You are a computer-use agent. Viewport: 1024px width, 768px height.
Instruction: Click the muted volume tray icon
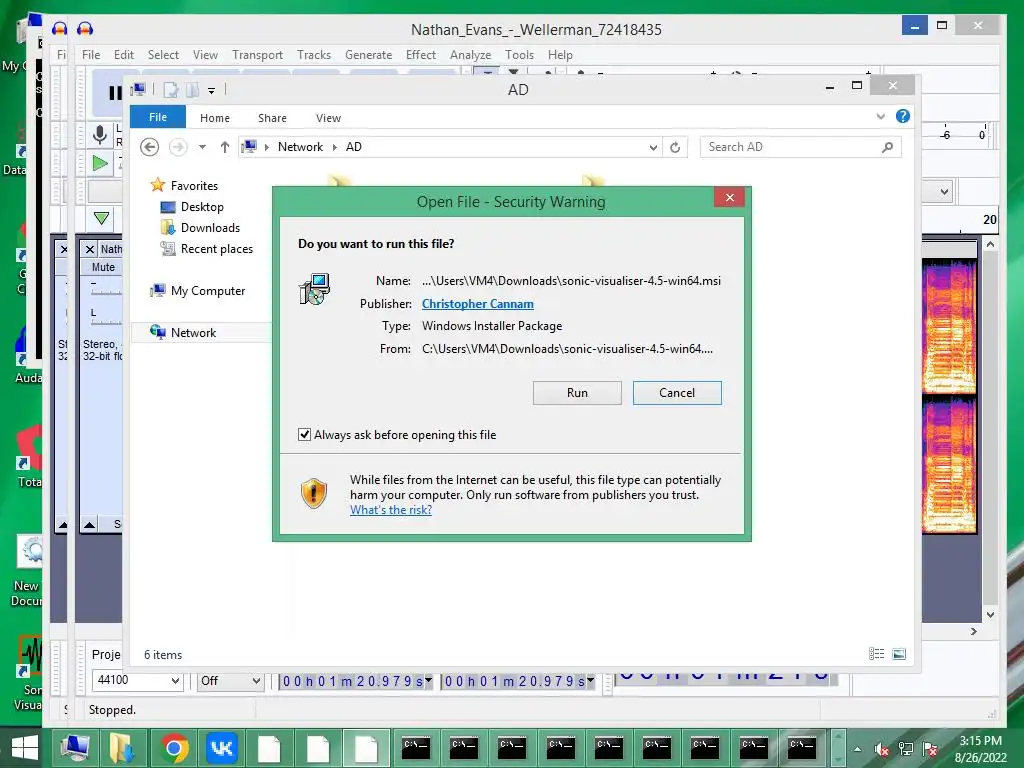(881, 749)
